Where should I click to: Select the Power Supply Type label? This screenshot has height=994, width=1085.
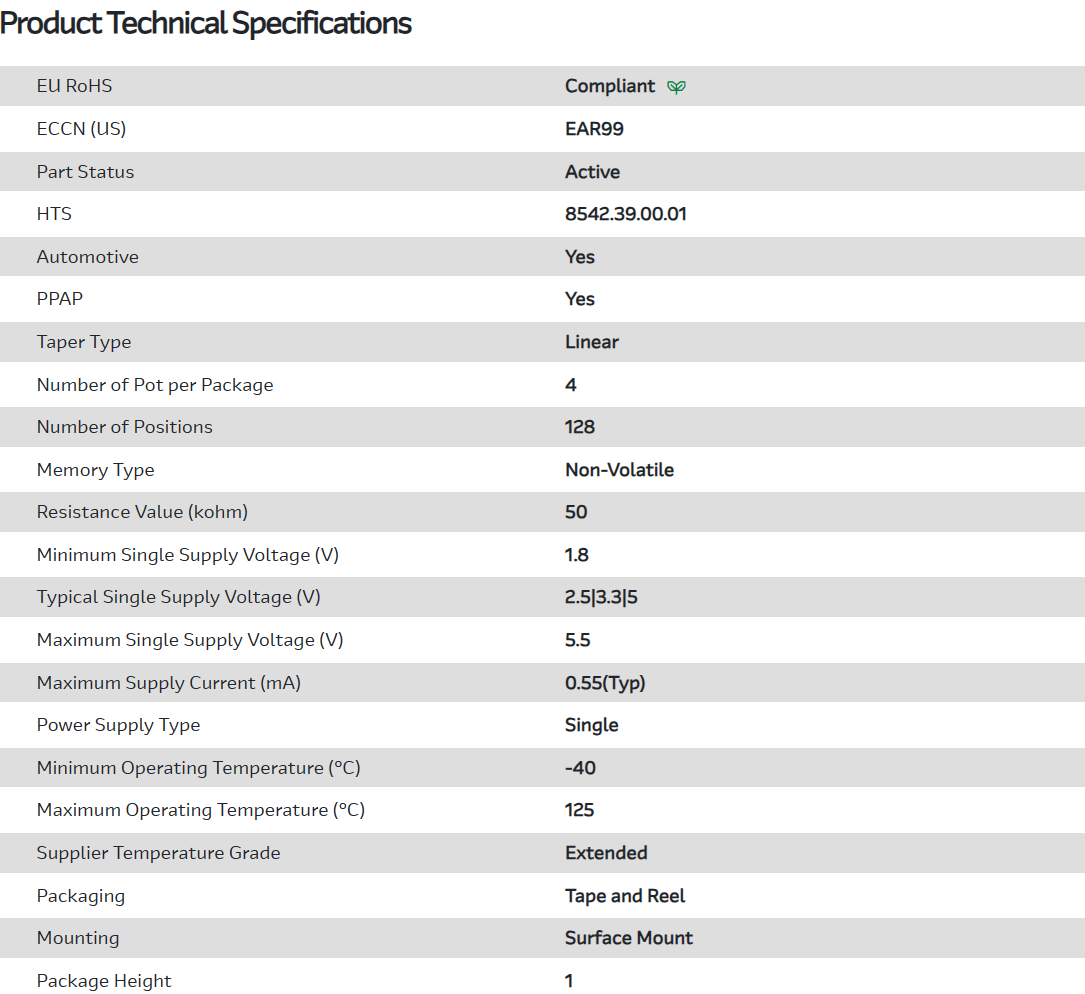point(118,725)
